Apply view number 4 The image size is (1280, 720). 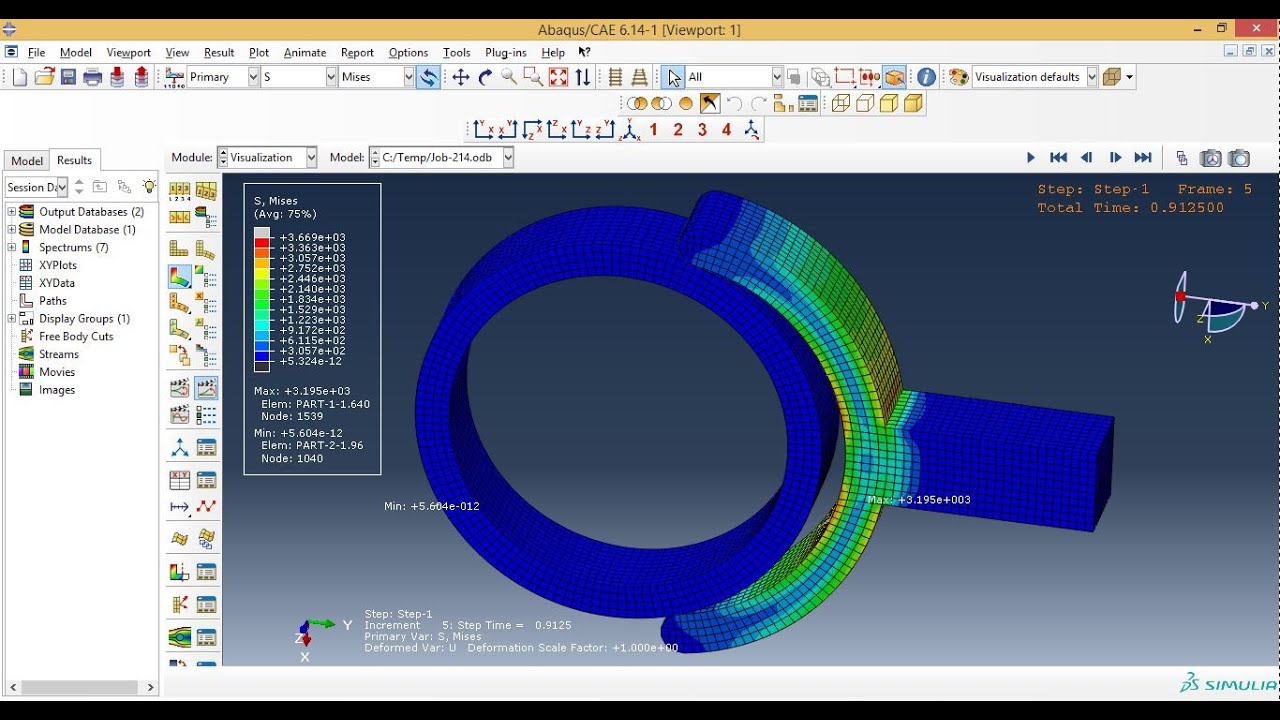[727, 130]
